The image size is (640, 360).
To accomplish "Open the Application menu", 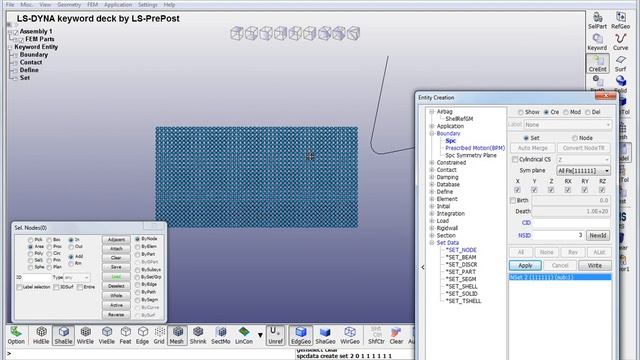I will pyautogui.click(x=118, y=5).
